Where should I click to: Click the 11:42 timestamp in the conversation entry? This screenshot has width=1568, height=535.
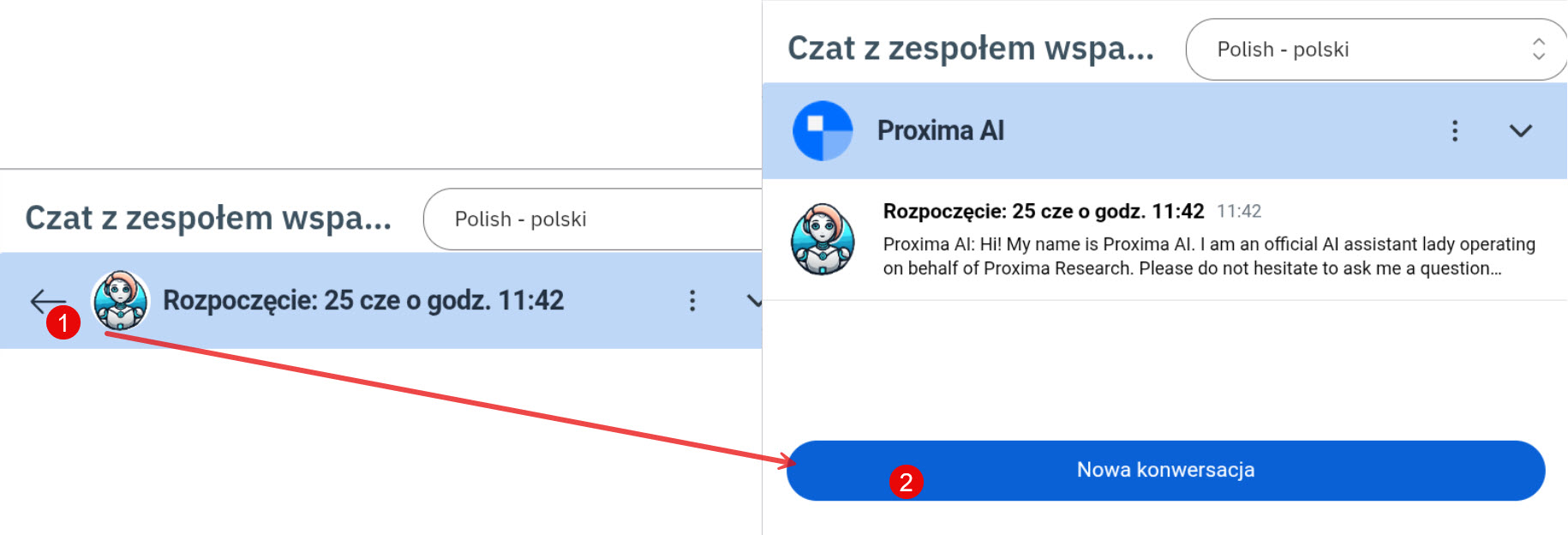(x=1239, y=212)
